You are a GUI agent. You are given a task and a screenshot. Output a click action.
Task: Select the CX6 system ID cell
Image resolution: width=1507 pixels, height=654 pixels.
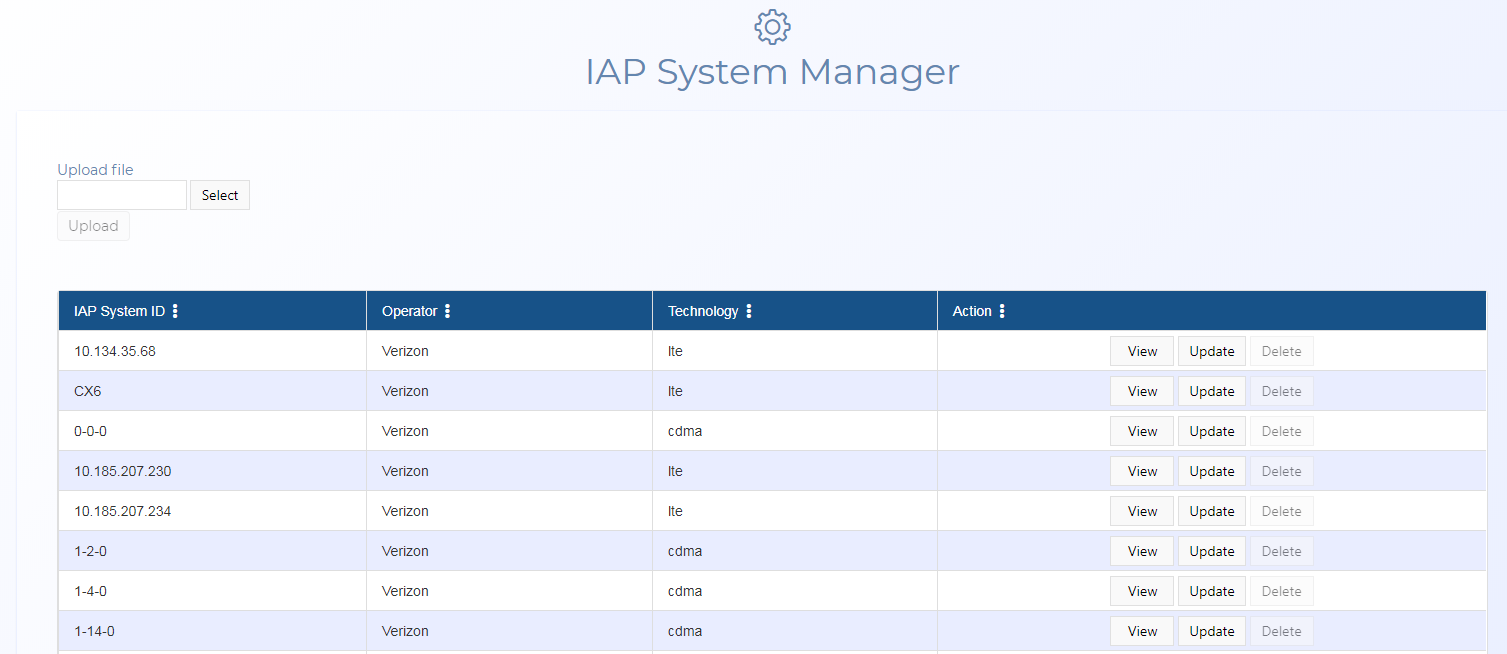pyautogui.click(x=88, y=391)
